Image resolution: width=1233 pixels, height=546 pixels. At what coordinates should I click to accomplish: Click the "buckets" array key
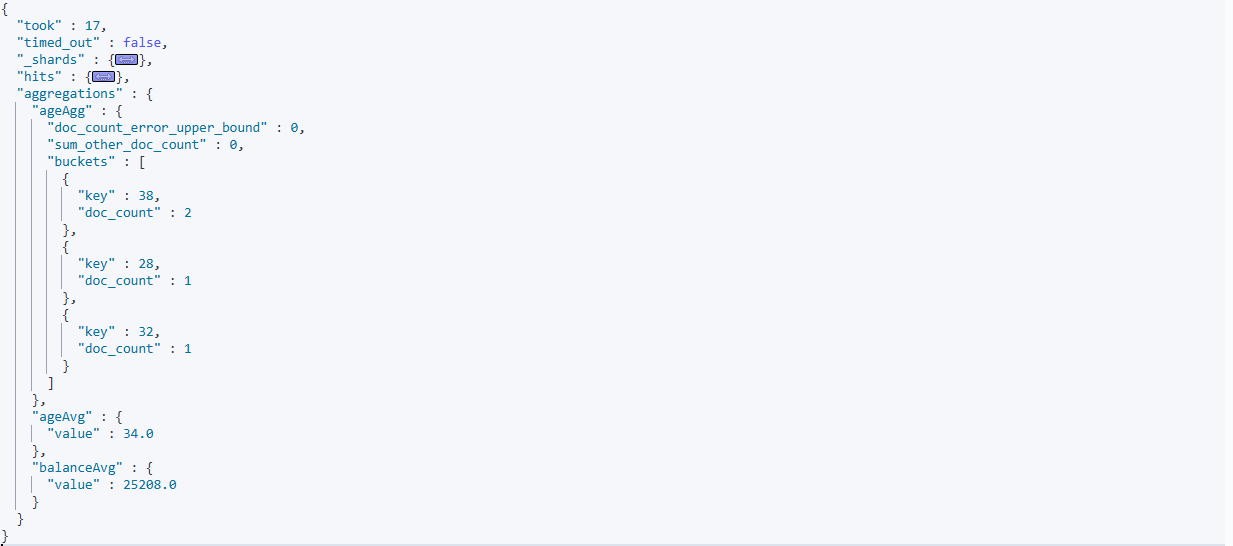(x=85, y=162)
